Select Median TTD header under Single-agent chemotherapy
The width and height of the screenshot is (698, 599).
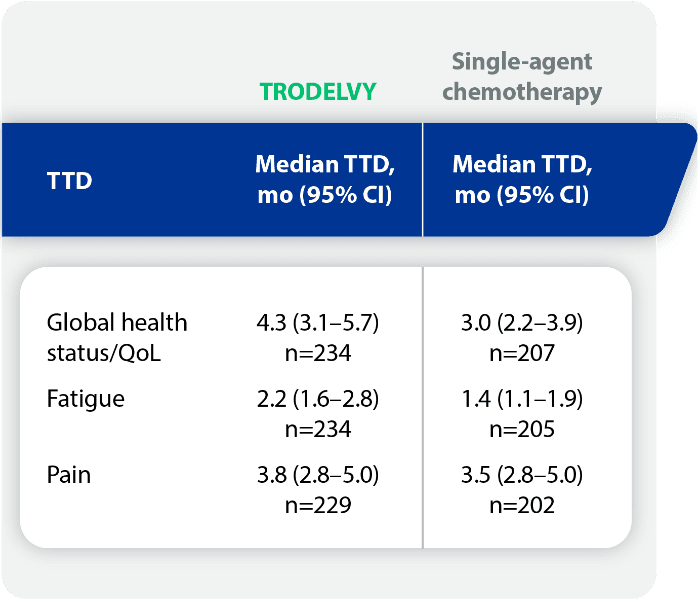520,179
